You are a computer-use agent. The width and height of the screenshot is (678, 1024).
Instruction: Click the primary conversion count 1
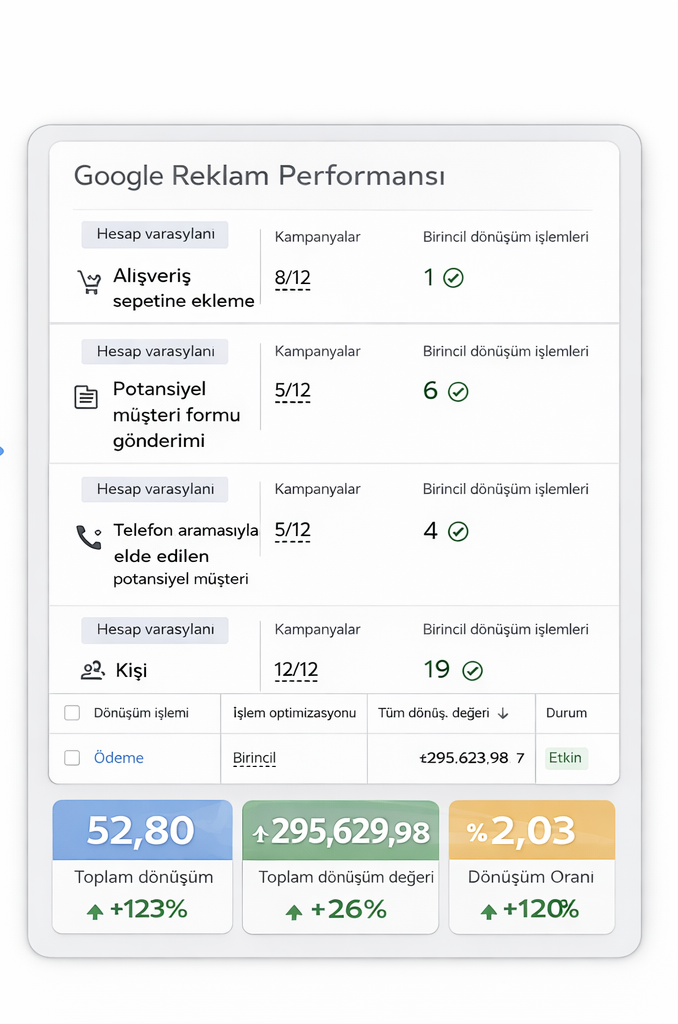[x=428, y=278]
